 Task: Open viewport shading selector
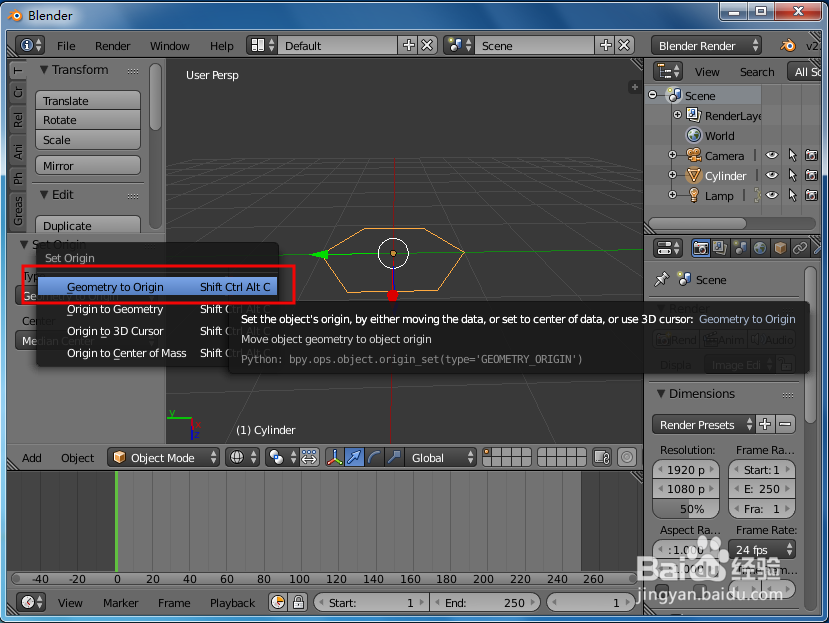coord(243,457)
